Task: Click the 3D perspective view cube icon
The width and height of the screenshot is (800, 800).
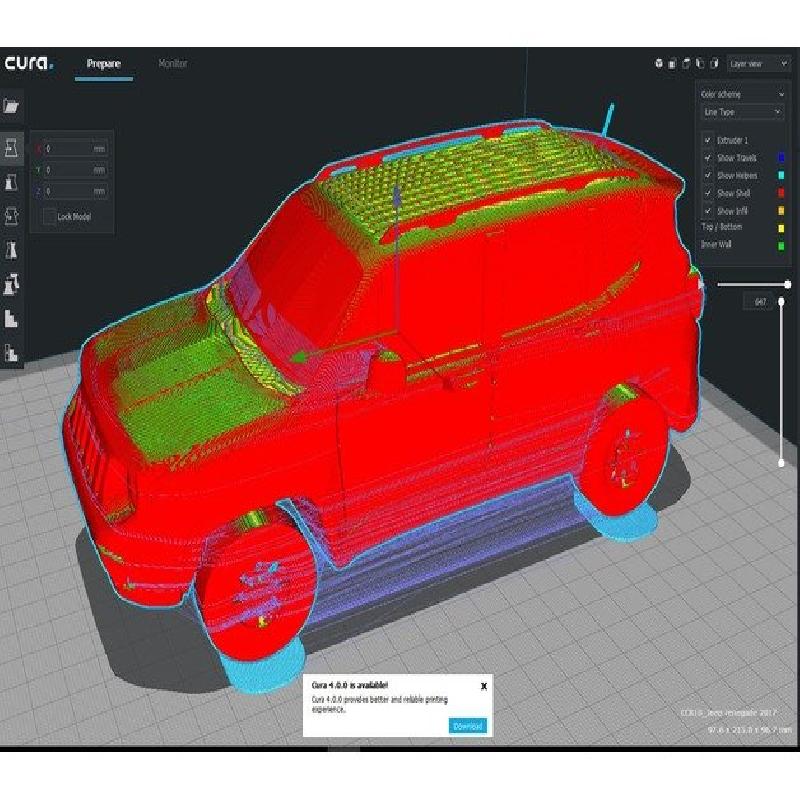Action: pos(659,64)
